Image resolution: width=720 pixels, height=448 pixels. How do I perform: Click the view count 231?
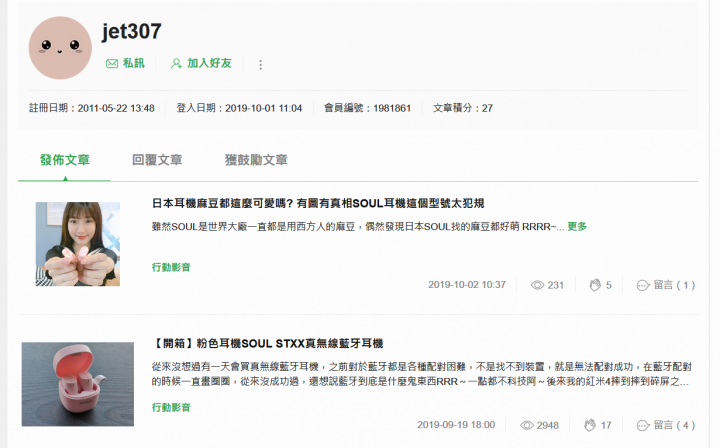(x=556, y=285)
